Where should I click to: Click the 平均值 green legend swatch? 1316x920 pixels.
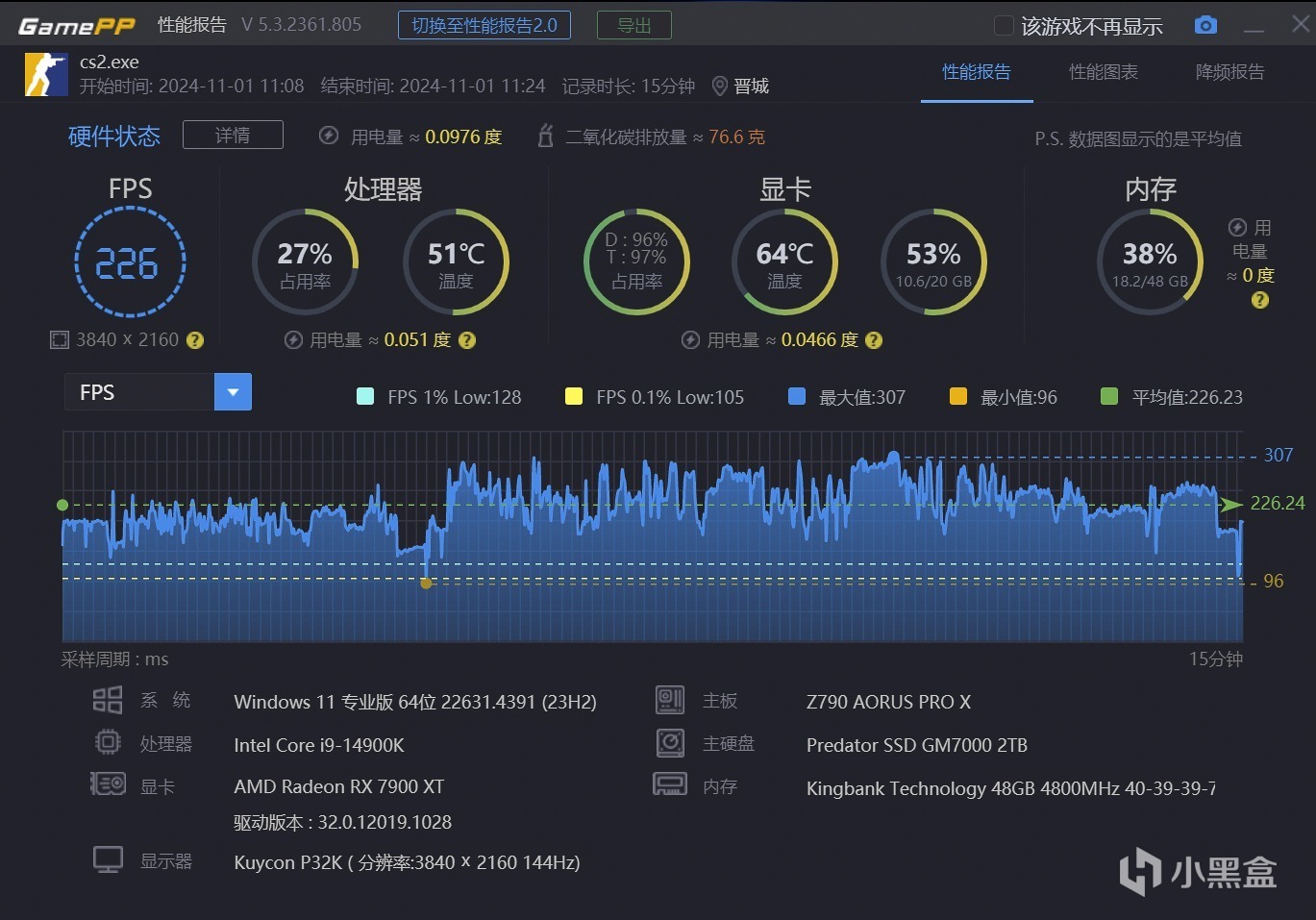click(x=1109, y=396)
